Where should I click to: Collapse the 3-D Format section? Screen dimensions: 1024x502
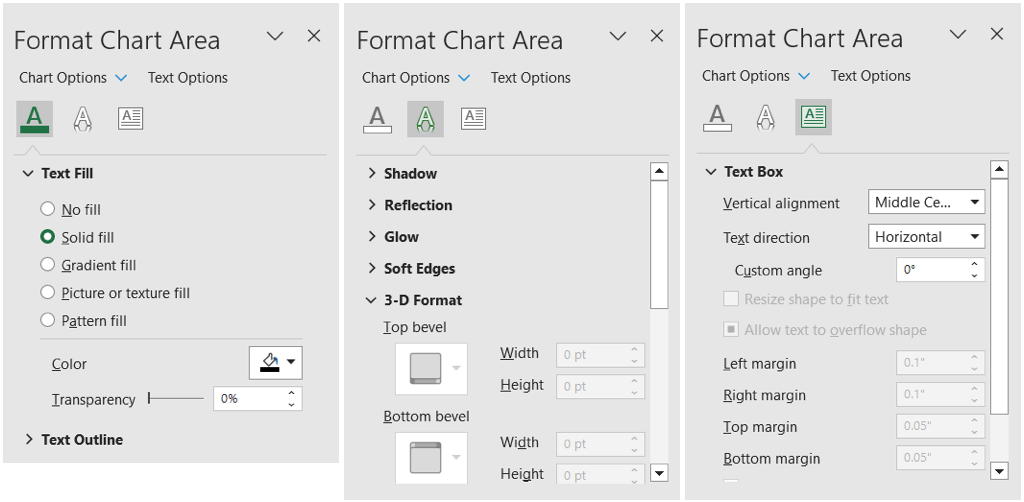pos(413,300)
